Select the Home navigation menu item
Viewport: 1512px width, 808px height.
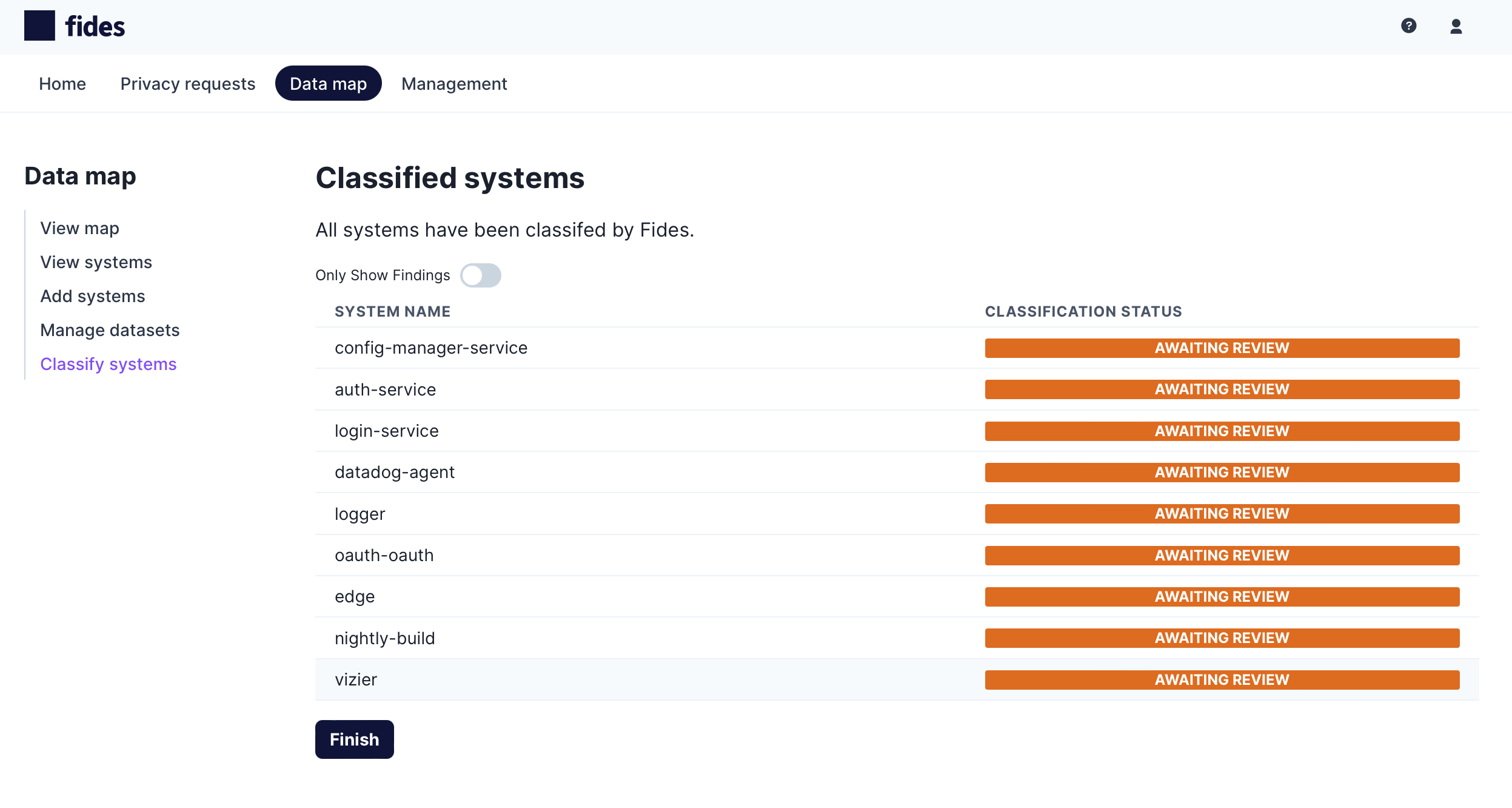pyautogui.click(x=62, y=83)
